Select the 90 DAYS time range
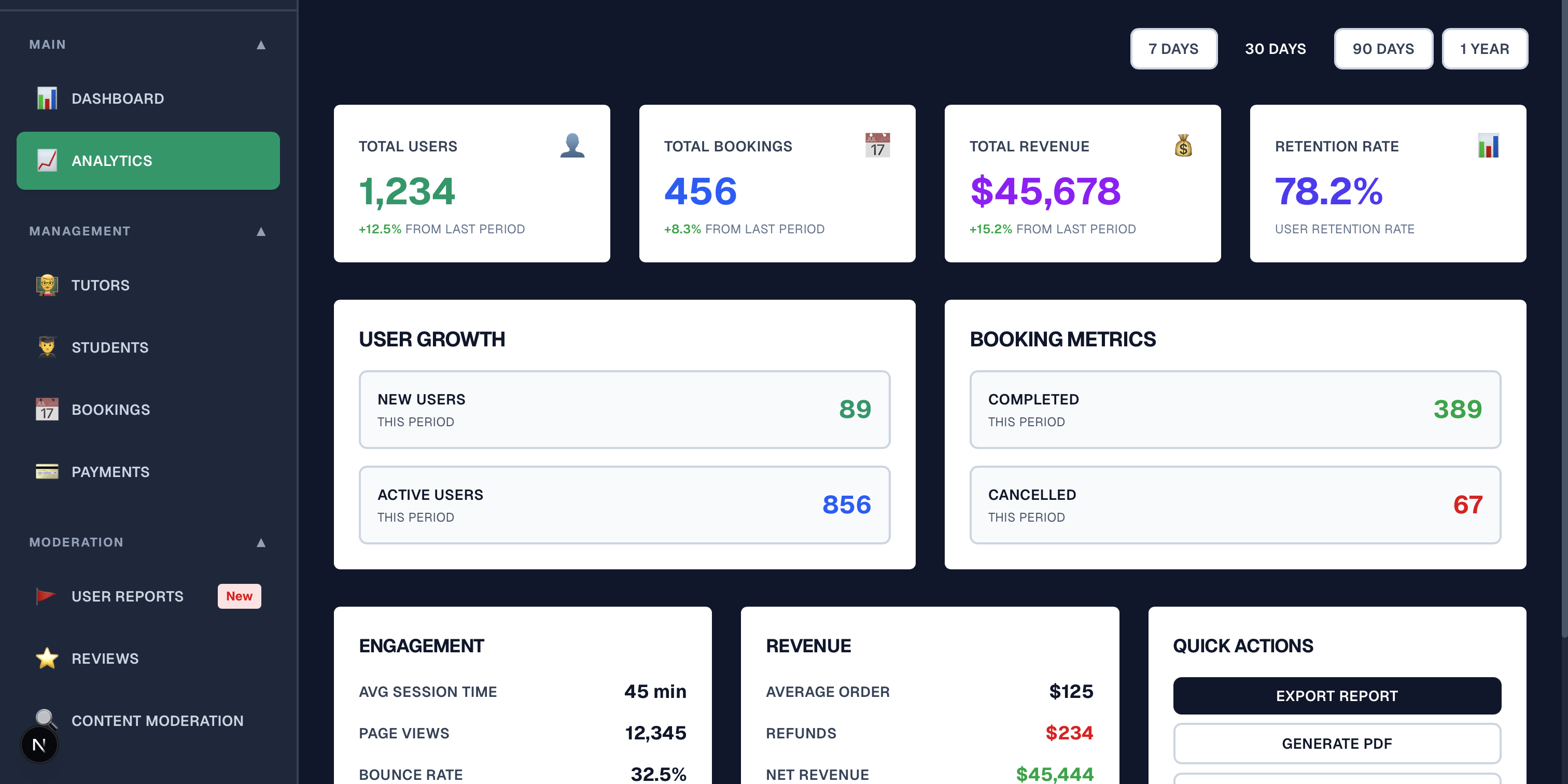 pyautogui.click(x=1383, y=49)
